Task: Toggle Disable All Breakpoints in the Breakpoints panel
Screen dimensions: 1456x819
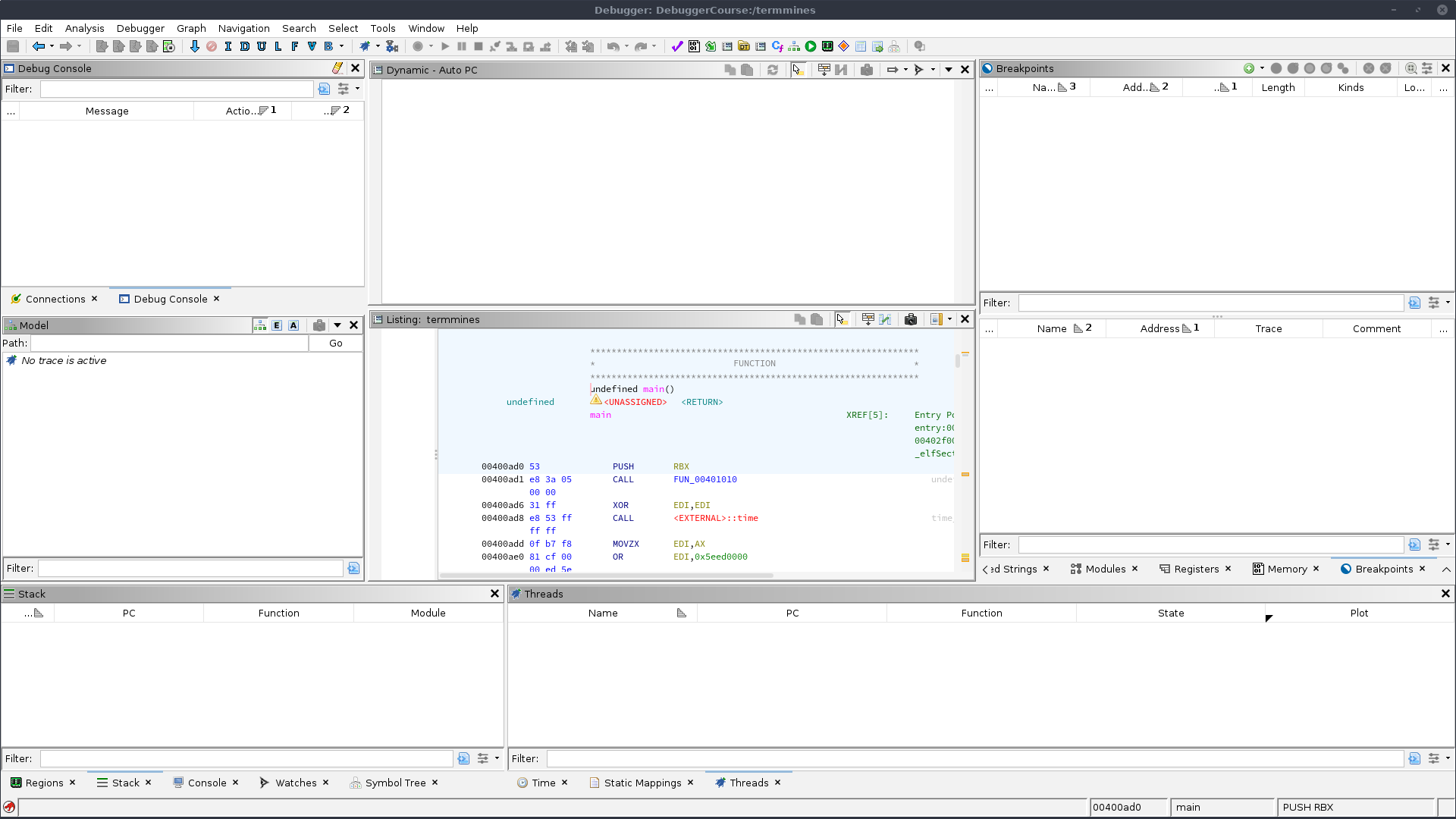Action: pyautogui.click(x=1326, y=68)
